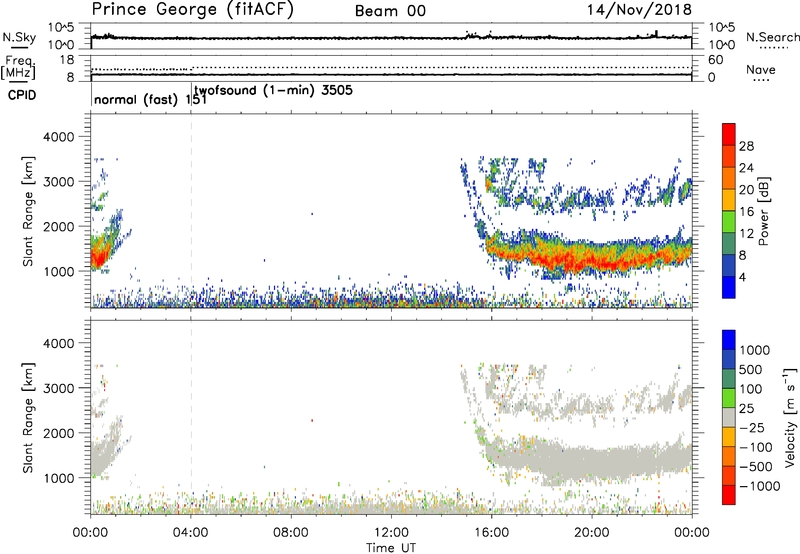Click the 2000 tick on velocity panel
Viewport: 800px width, 554px height.
tap(59, 433)
